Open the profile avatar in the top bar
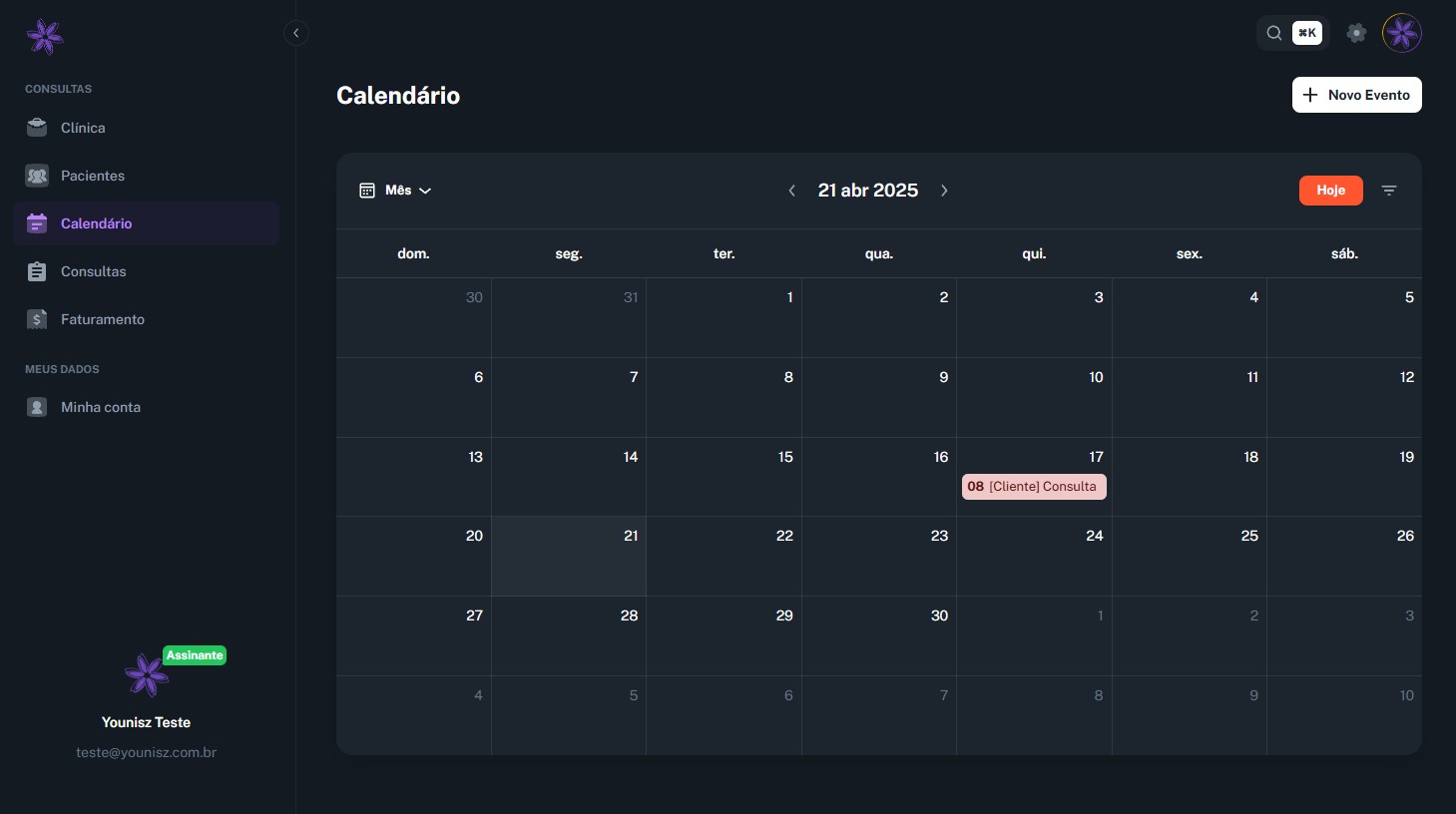 pos(1401,33)
